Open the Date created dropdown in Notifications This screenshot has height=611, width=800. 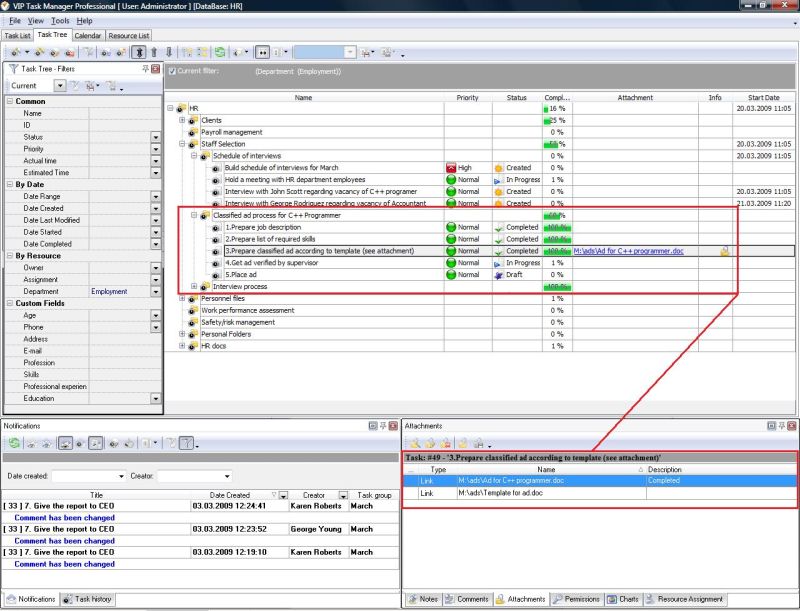pyautogui.click(x=121, y=476)
